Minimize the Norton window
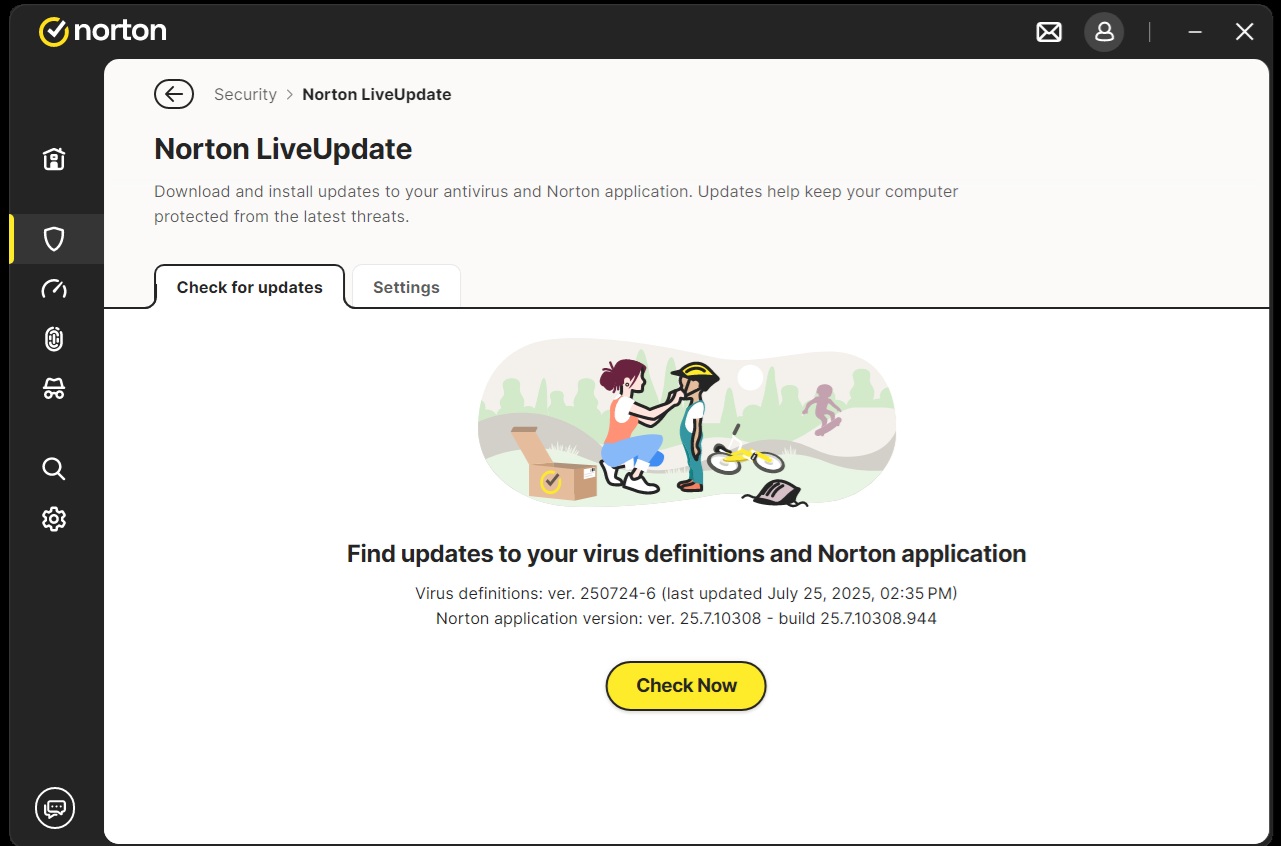The image size is (1281, 846). (1195, 32)
